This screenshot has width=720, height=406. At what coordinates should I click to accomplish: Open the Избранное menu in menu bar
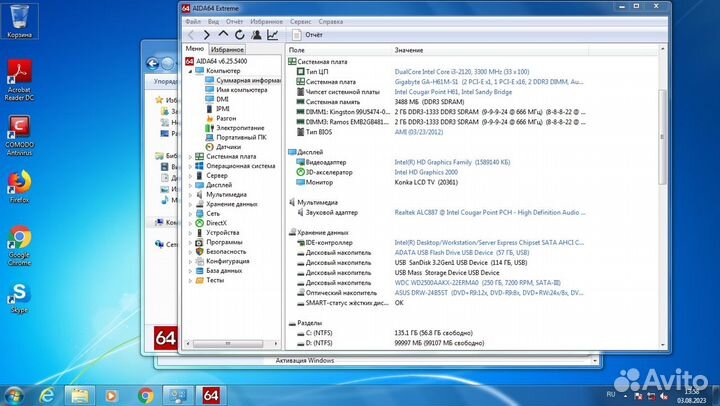[266, 22]
